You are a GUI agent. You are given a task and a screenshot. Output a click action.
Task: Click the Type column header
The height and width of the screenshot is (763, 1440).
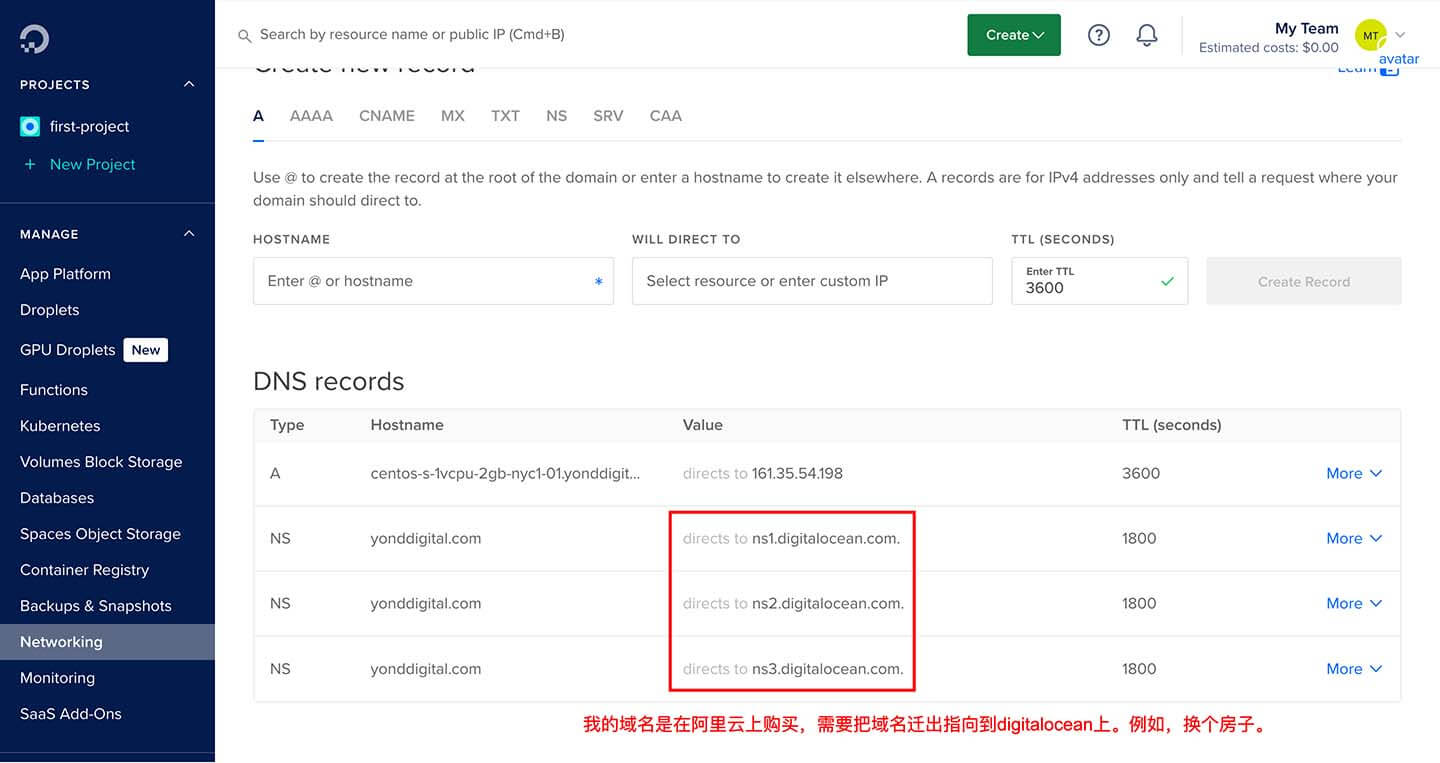click(287, 425)
